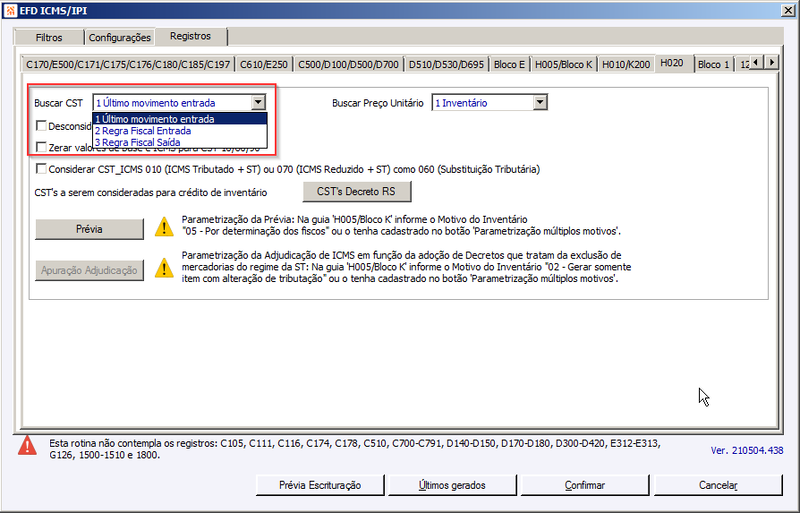Click the version text 'Ver. 210504.438'

[746, 450]
